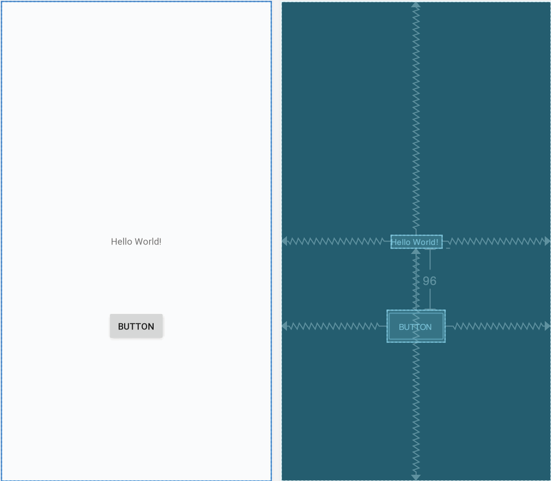Click the right arrowhead of BUTTON's horizontal constraint
This screenshot has height=481, width=551.
[x=547, y=326]
